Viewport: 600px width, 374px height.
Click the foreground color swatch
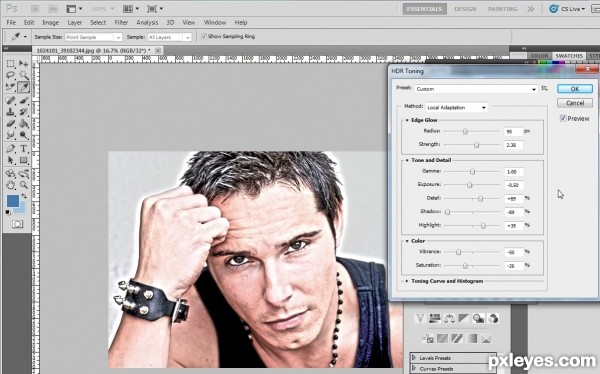coord(12,201)
